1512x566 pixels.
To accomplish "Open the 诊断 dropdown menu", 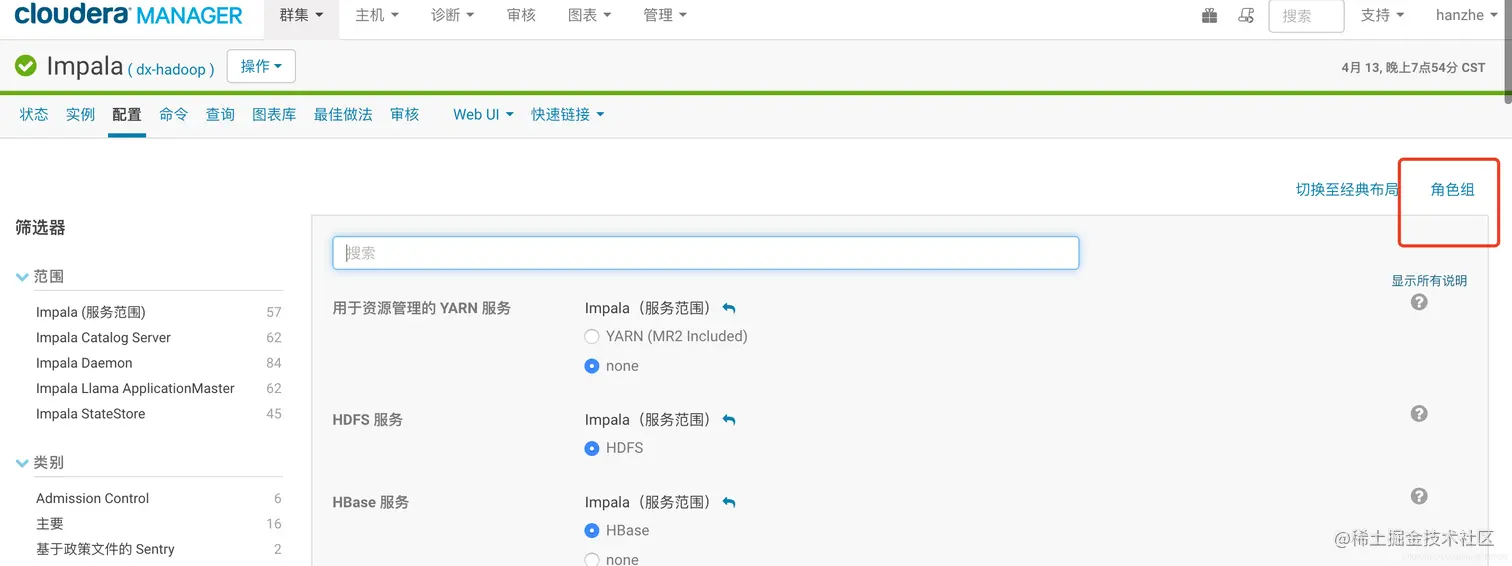I will tap(453, 16).
